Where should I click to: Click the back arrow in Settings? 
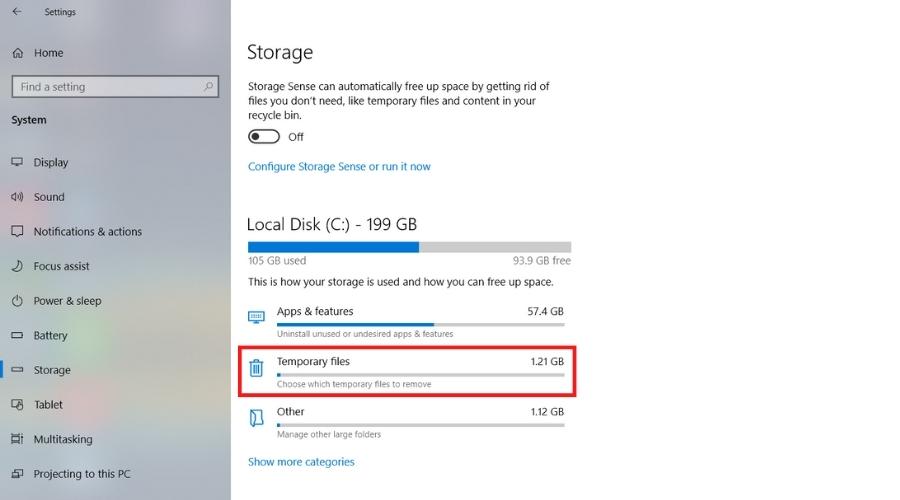pos(17,11)
